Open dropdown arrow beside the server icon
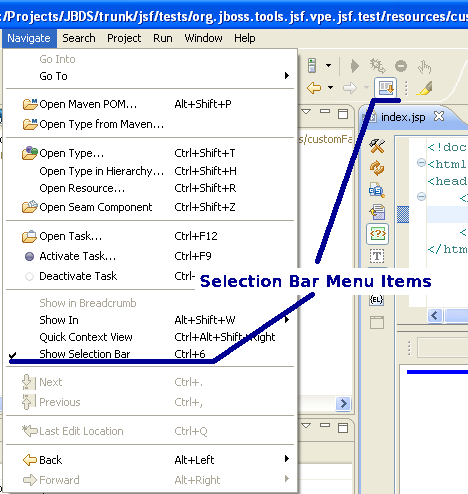The width and height of the screenshot is (468, 494). tap(329, 65)
